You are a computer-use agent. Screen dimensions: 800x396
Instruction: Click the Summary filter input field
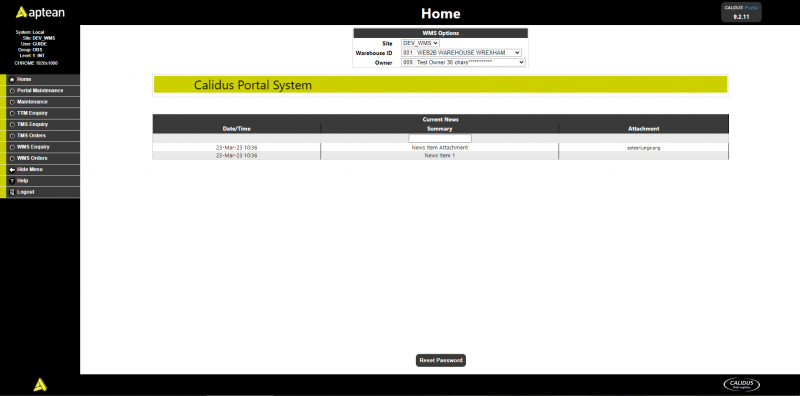click(x=440, y=138)
